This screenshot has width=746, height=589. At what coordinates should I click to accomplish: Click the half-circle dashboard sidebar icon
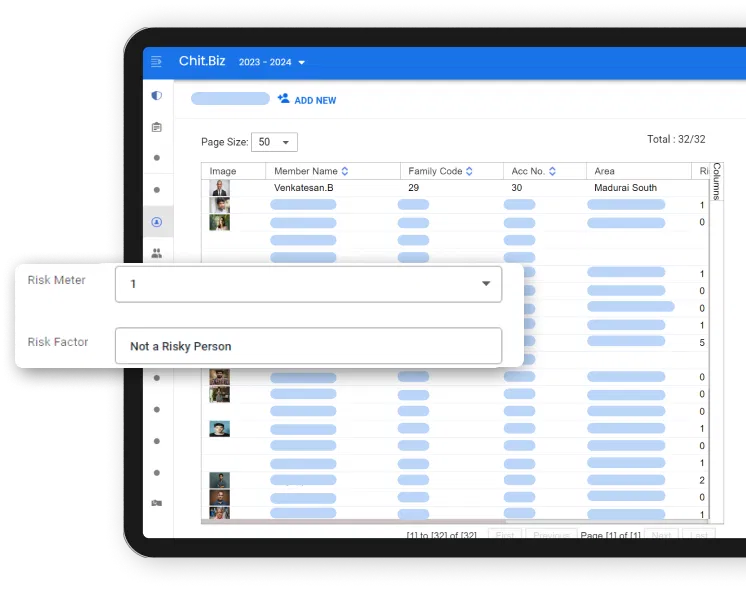coord(157,96)
